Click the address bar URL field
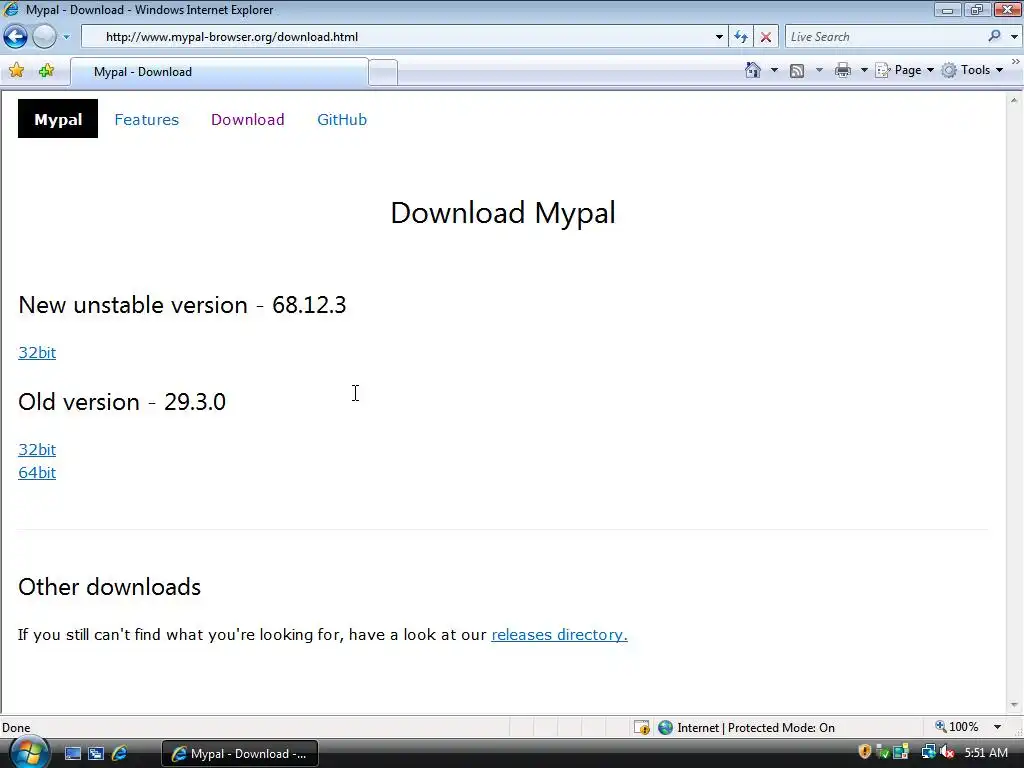 [x=396, y=37]
